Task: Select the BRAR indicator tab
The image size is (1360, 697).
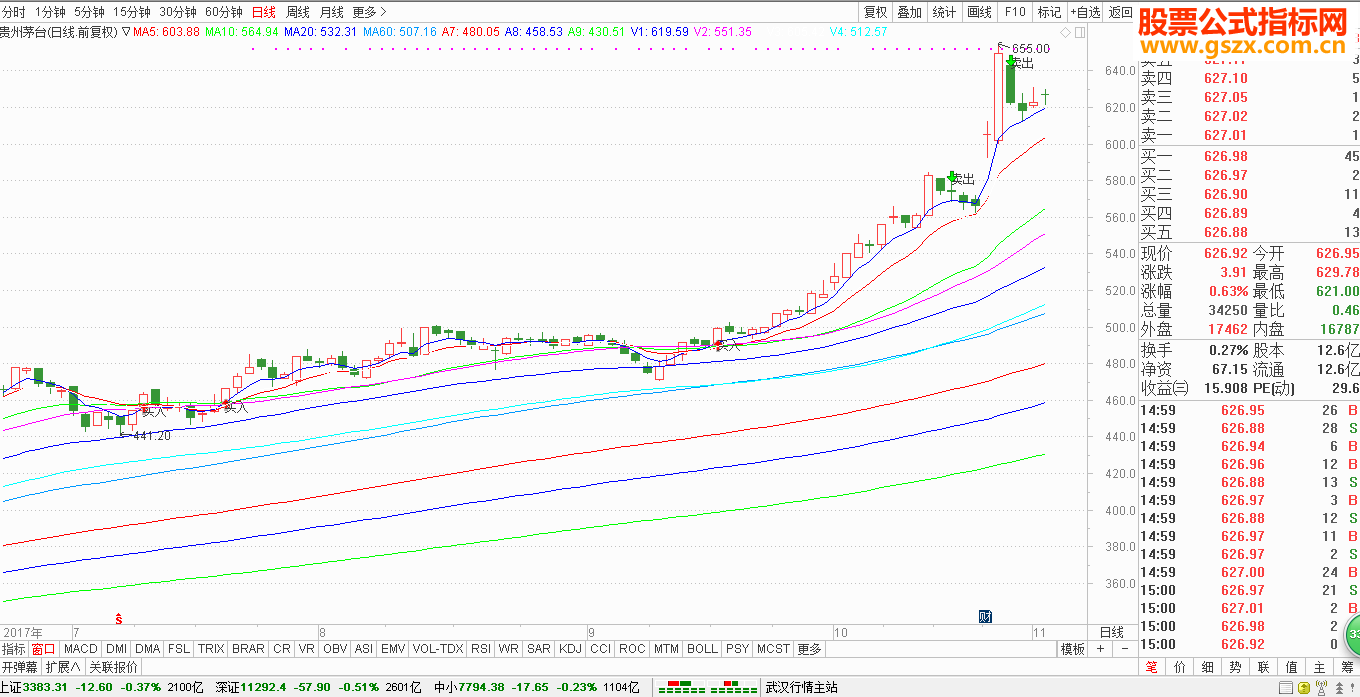Action: (x=248, y=649)
